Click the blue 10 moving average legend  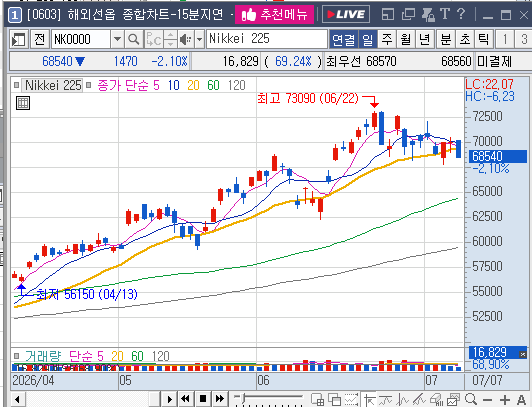174,85
